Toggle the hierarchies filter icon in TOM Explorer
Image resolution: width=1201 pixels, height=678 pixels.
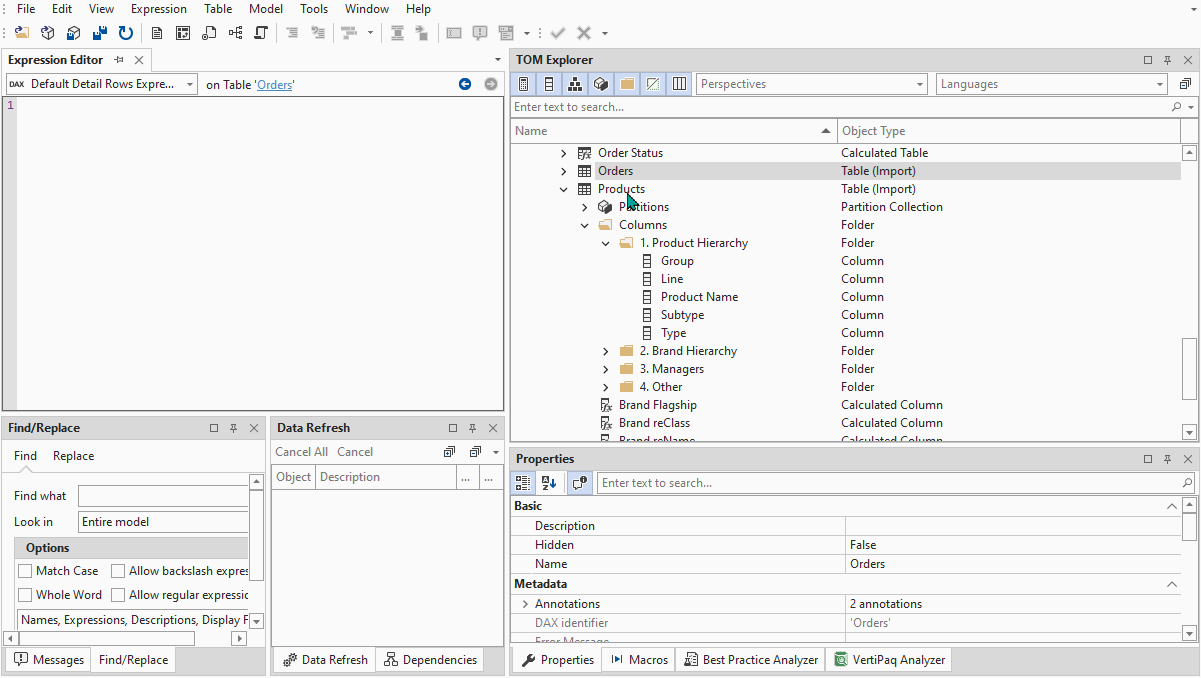575,83
